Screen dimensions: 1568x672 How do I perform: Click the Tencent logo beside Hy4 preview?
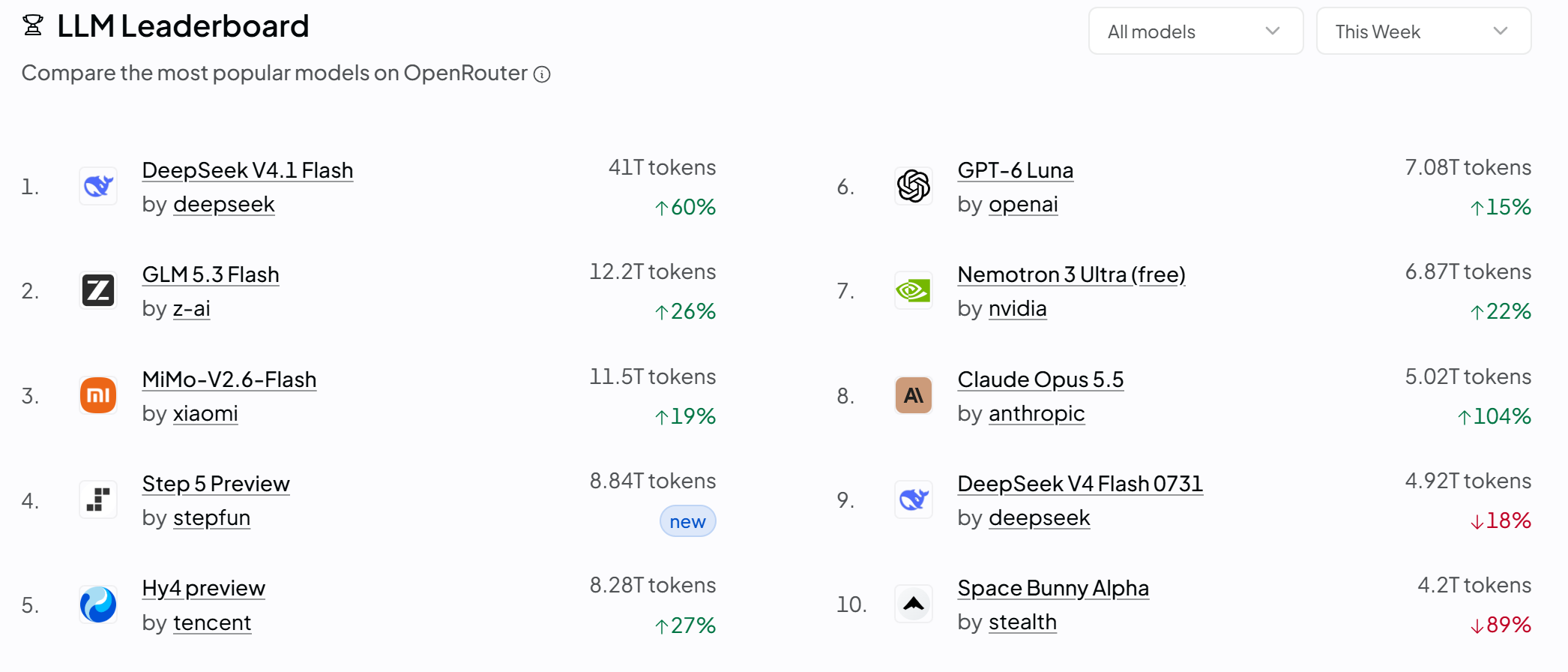(98, 604)
